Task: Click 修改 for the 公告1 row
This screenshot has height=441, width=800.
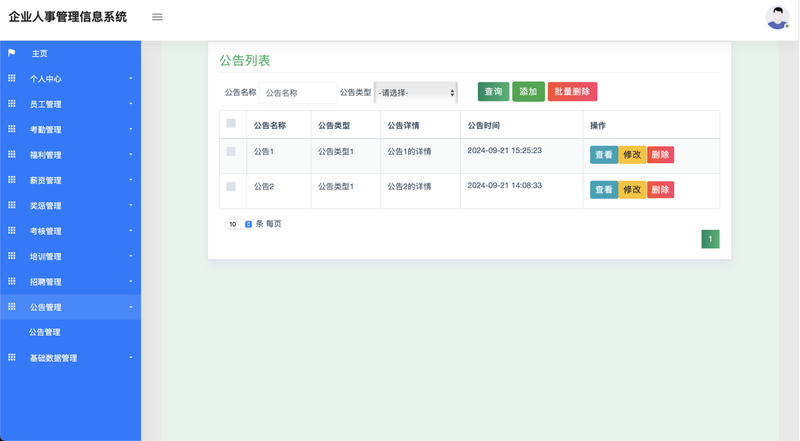Action: [x=632, y=155]
